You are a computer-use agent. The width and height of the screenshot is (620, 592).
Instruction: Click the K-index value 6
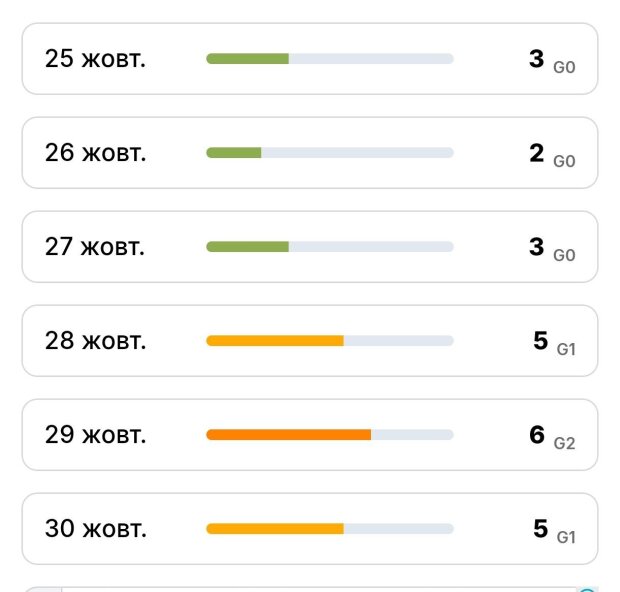537,435
